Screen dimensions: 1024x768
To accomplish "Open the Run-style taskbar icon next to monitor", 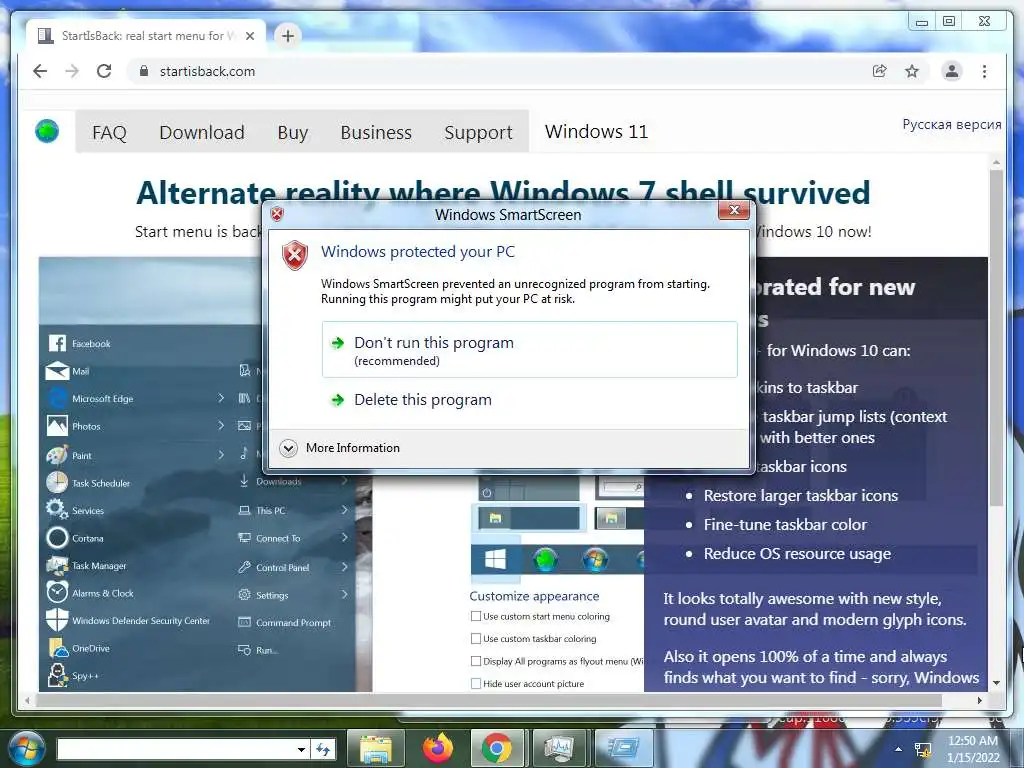I will 622,748.
